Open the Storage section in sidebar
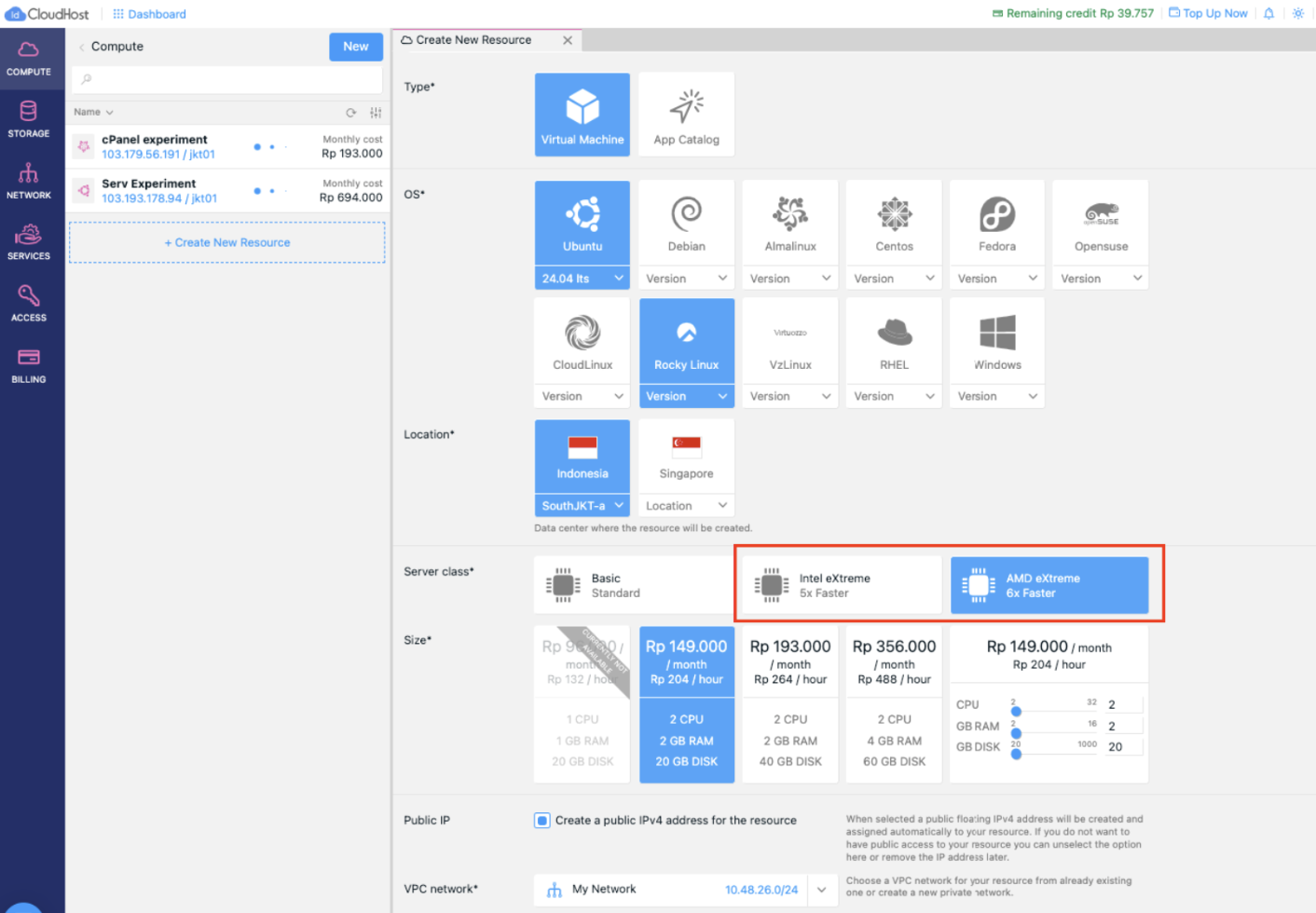 29,119
